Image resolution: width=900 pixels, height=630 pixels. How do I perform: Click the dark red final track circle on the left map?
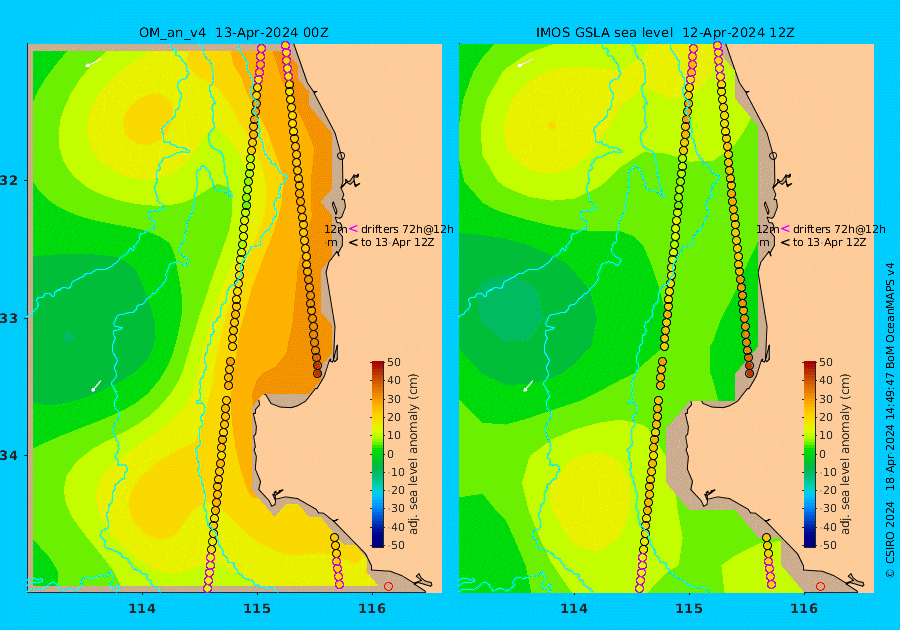317,374
